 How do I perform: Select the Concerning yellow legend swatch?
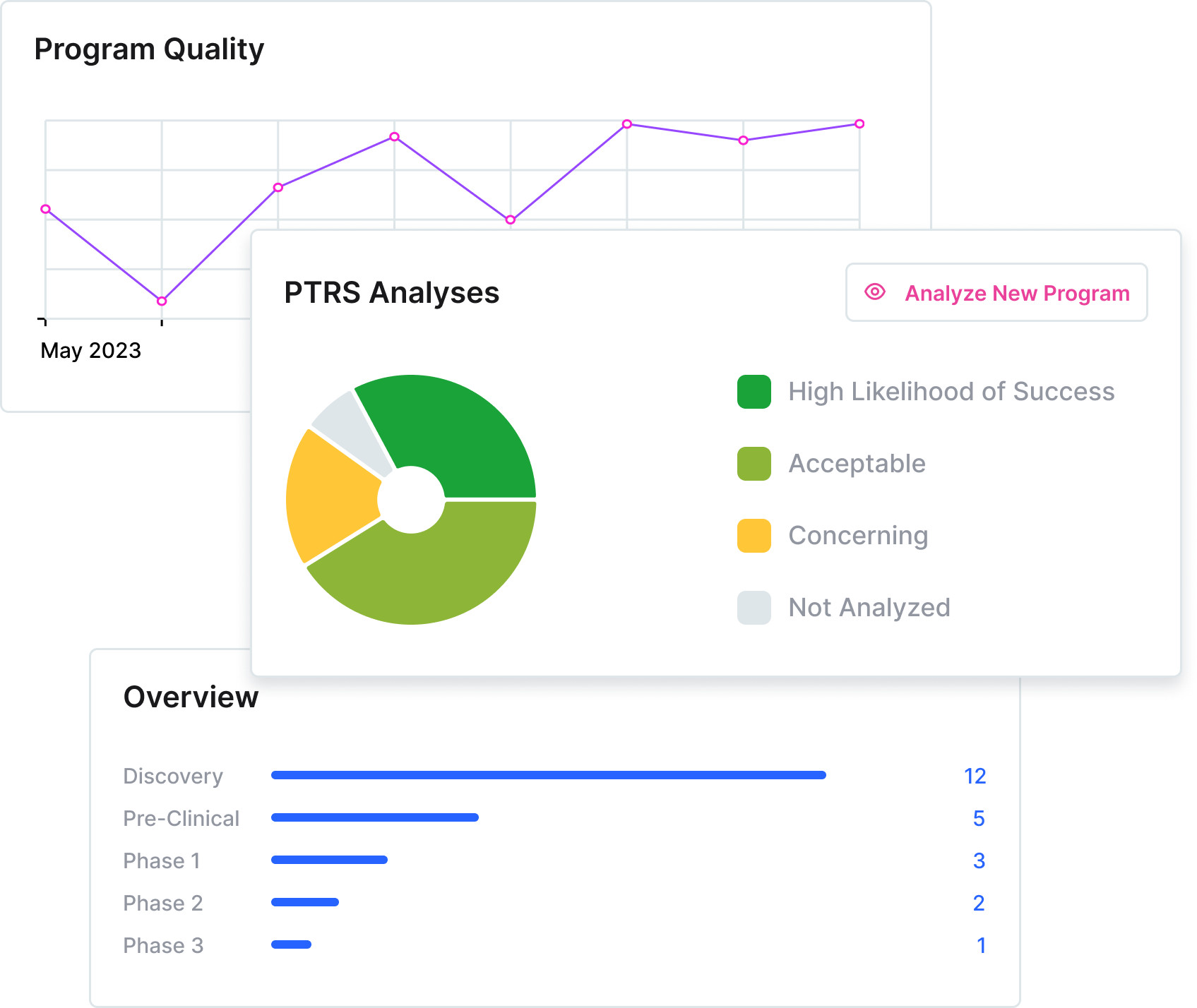(x=754, y=536)
